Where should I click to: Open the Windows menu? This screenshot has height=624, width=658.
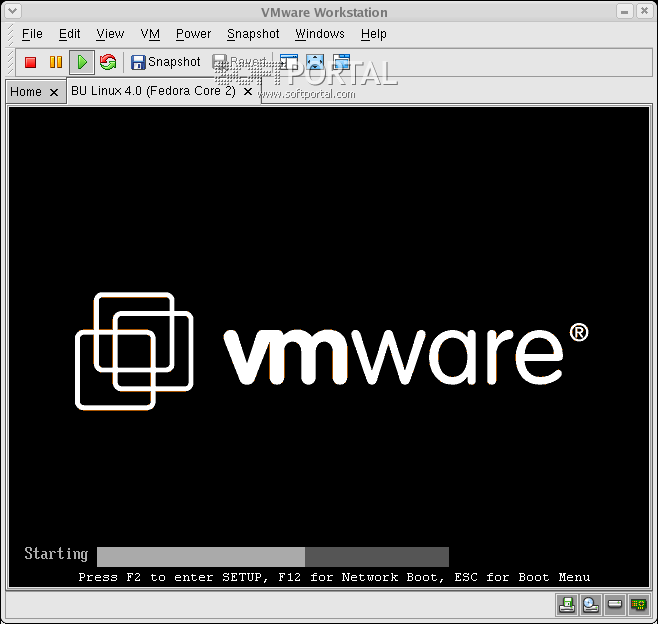pyautogui.click(x=320, y=34)
